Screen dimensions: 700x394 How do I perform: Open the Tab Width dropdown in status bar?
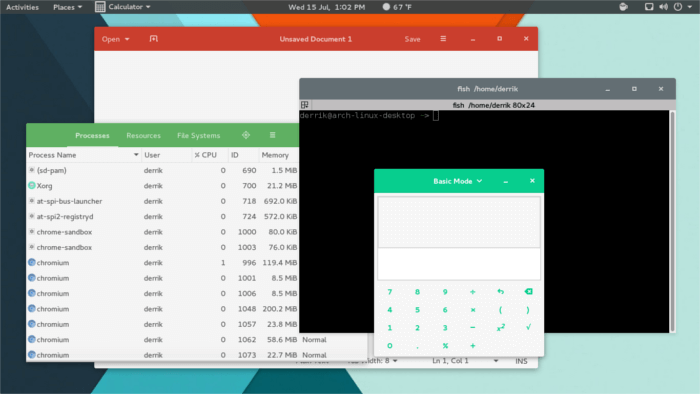pyautogui.click(x=372, y=361)
